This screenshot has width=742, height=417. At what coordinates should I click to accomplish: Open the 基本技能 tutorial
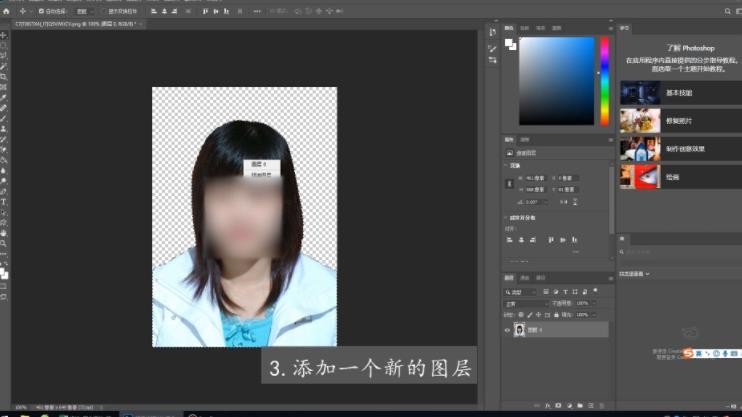tap(680, 93)
